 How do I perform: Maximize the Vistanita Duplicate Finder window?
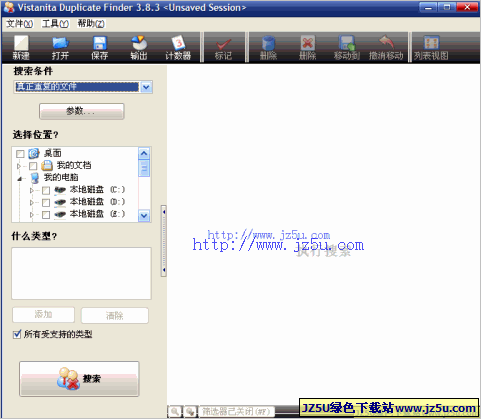tap(447, 7)
